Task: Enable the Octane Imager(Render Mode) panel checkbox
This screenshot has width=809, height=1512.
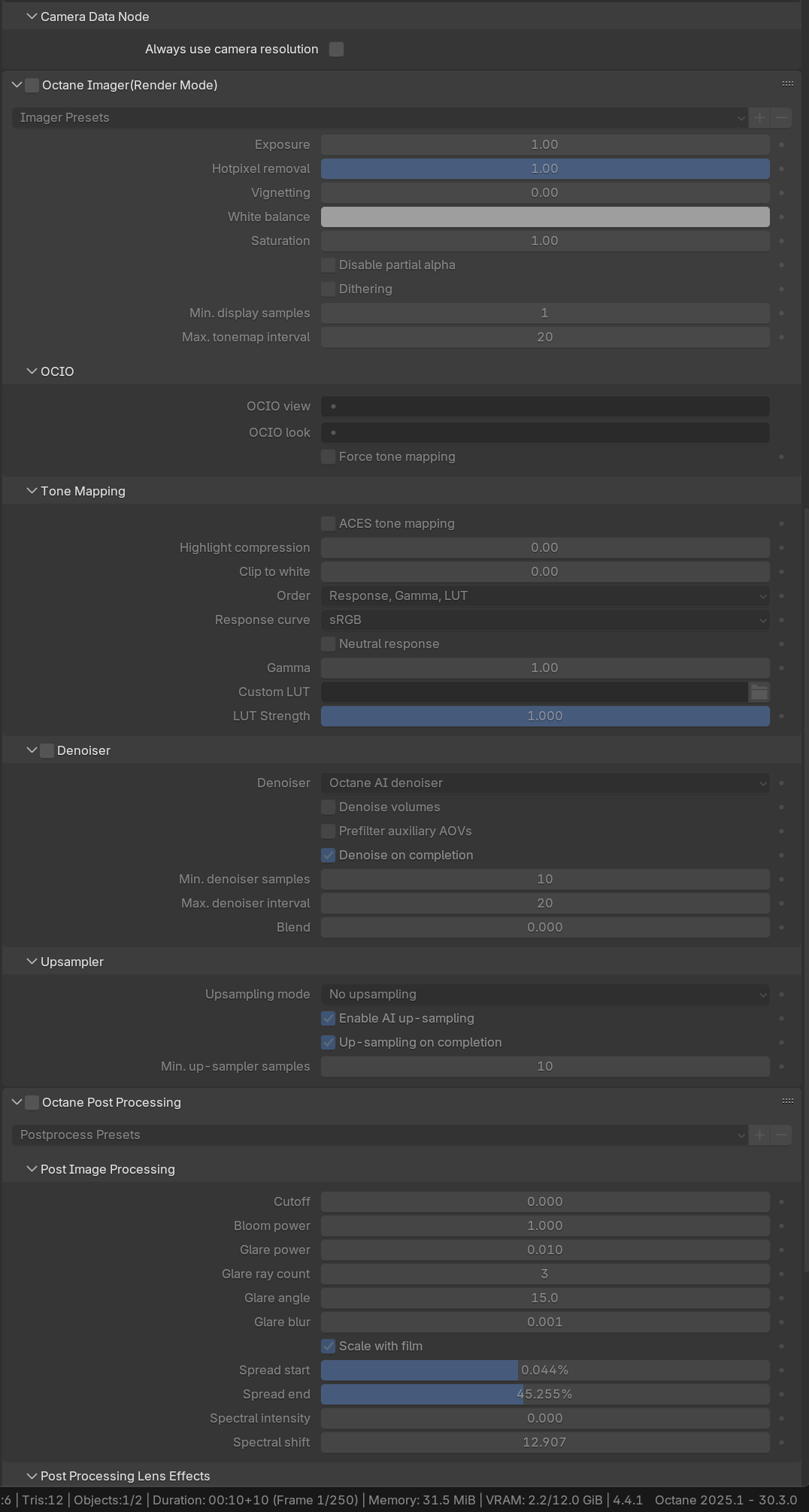Action: pos(32,85)
